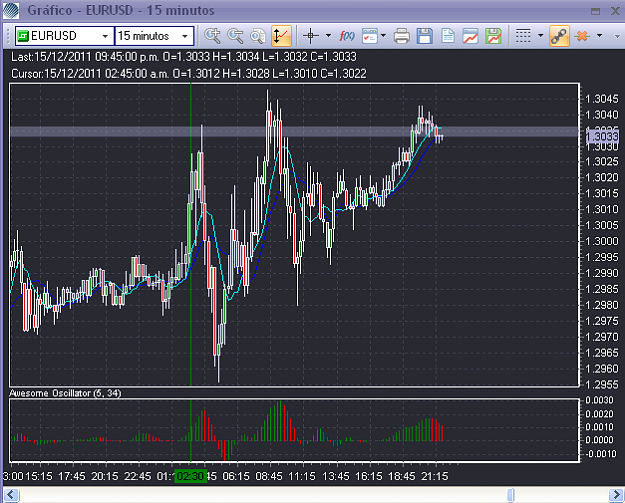Image resolution: width=625 pixels, height=503 pixels.
Task: Click the green save chart template icon
Action: click(493, 36)
